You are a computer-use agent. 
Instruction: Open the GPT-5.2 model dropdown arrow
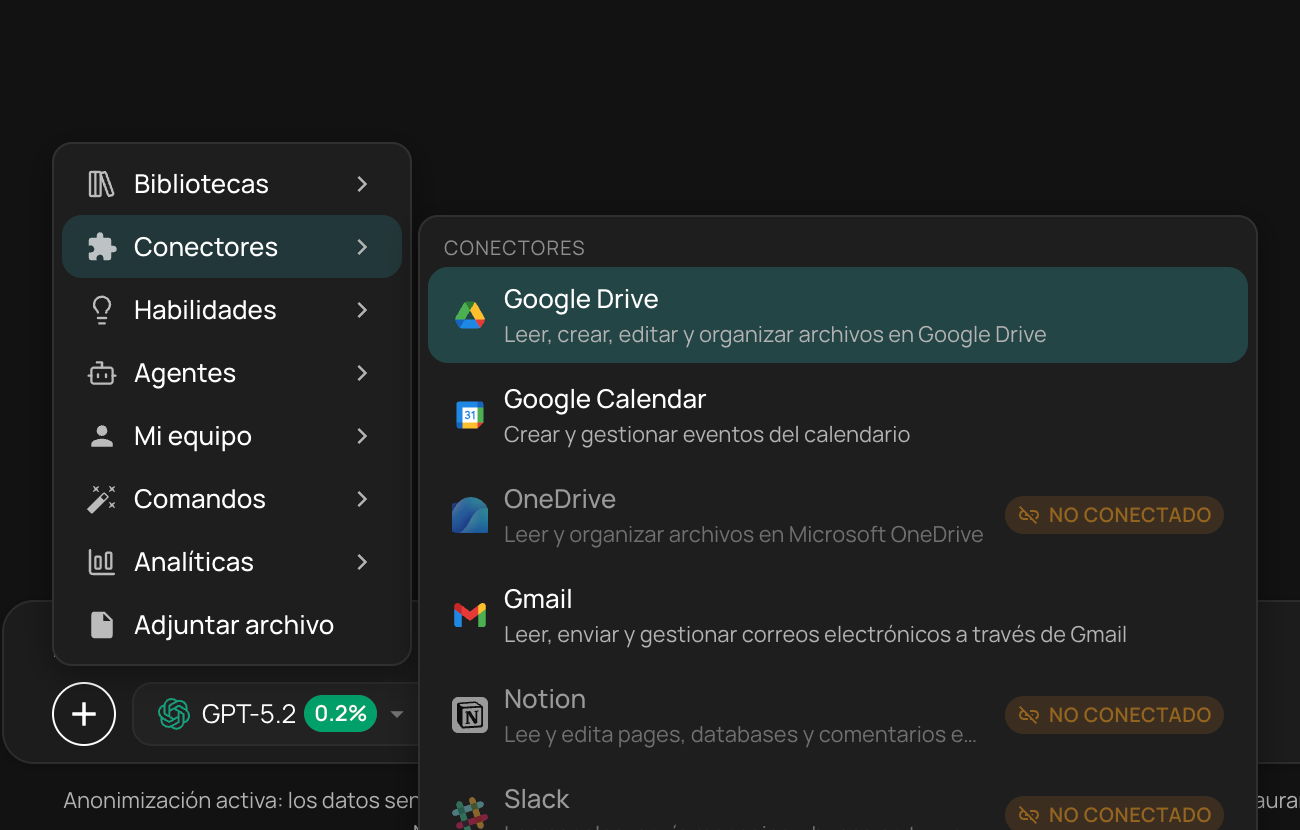(397, 714)
